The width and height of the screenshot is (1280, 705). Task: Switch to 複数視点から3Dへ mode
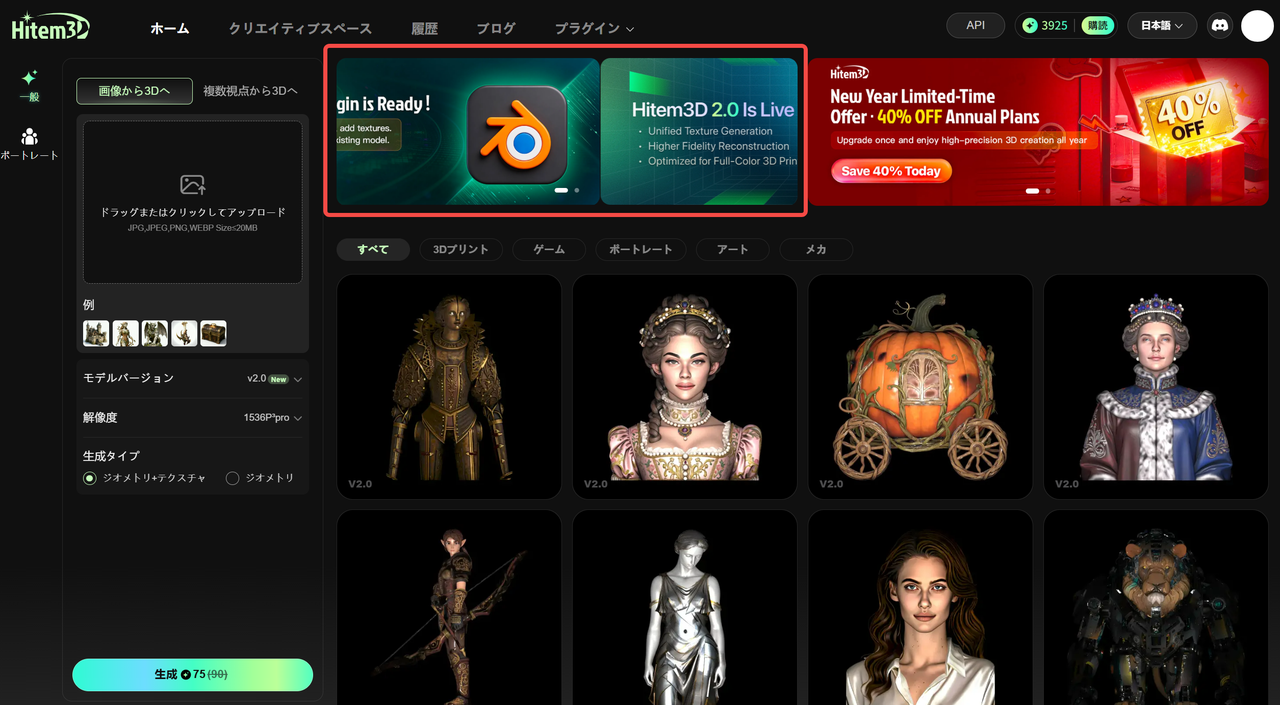click(x=250, y=91)
